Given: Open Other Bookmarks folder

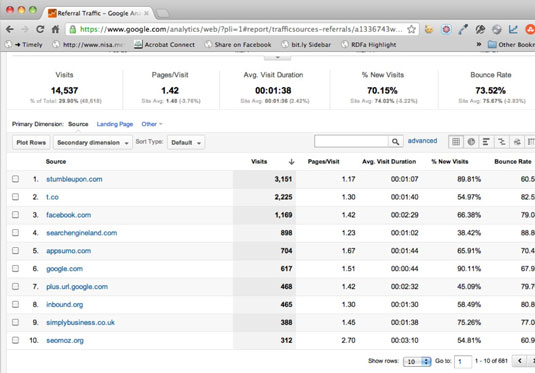Looking at the screenshot, I should [x=511, y=45].
